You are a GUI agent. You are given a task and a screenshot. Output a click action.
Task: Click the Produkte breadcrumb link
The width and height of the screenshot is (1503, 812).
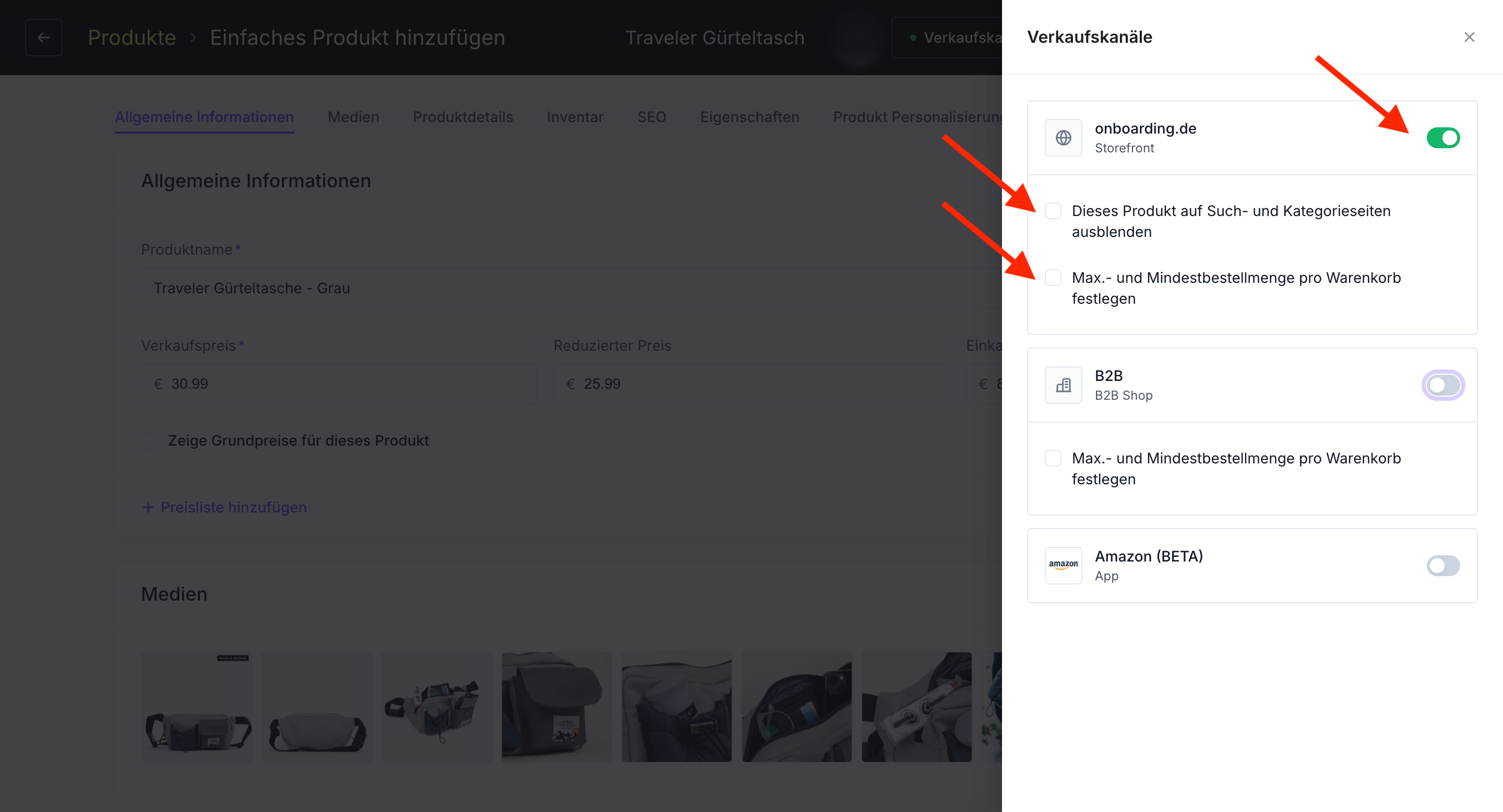[132, 38]
